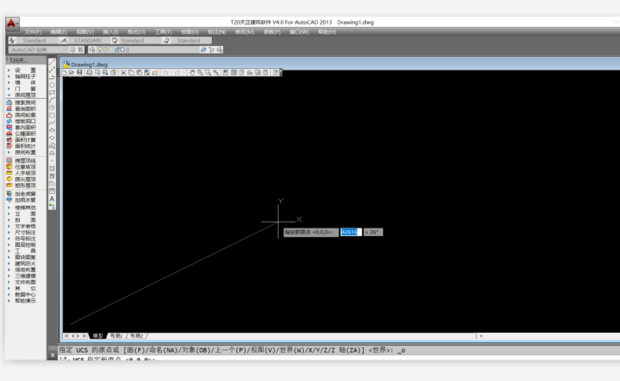Open the Layer Properties Manager icon
The image size is (620, 381).
pos(92,50)
